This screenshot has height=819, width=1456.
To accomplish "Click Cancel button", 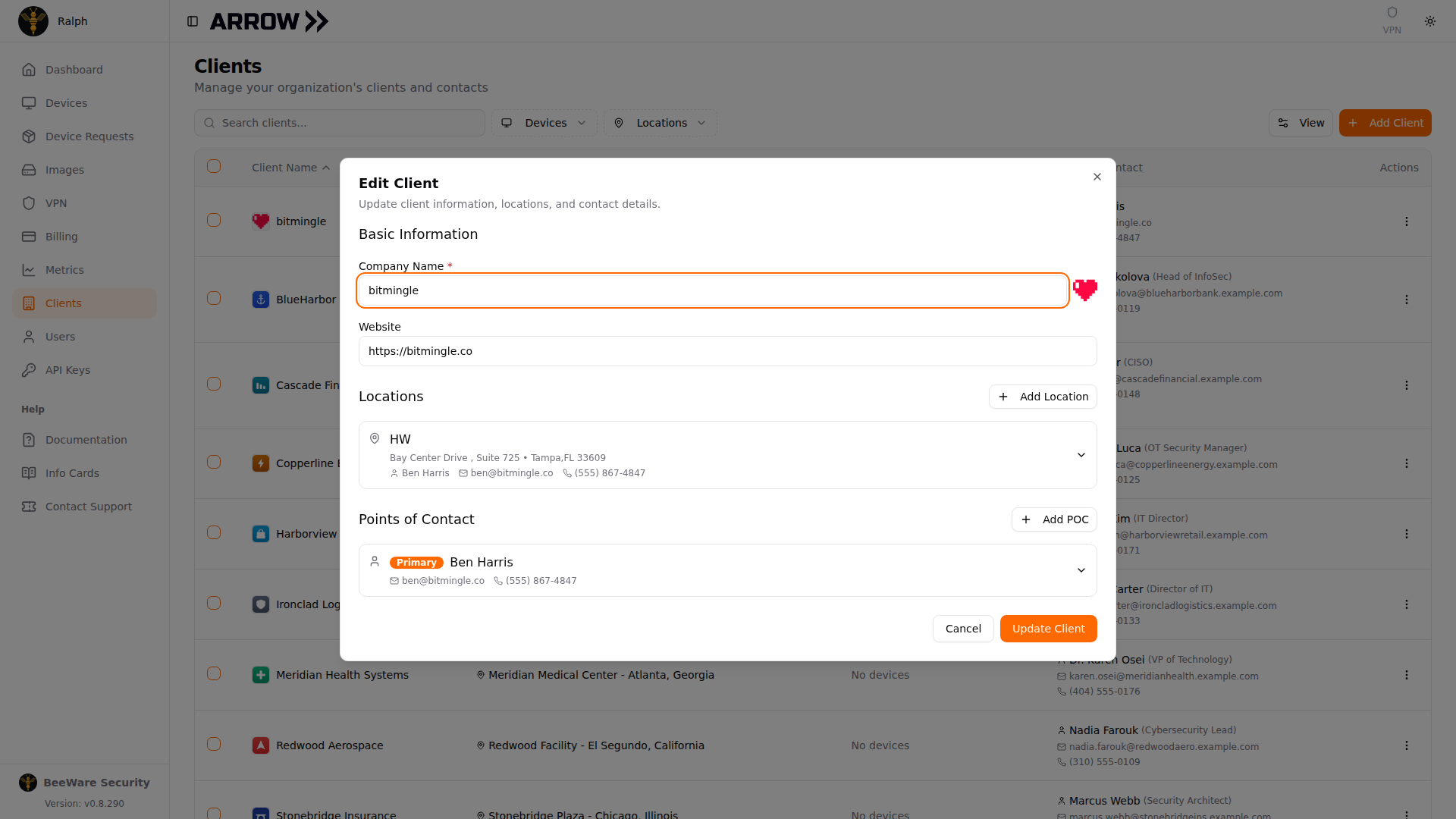I will (963, 629).
